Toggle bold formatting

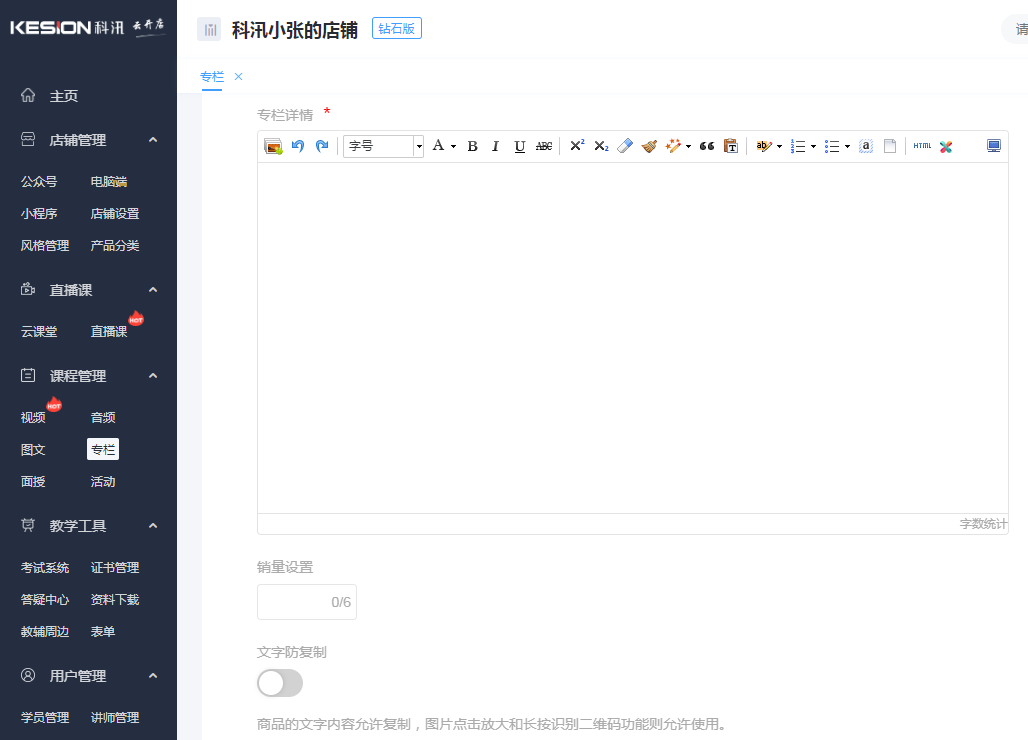472,146
